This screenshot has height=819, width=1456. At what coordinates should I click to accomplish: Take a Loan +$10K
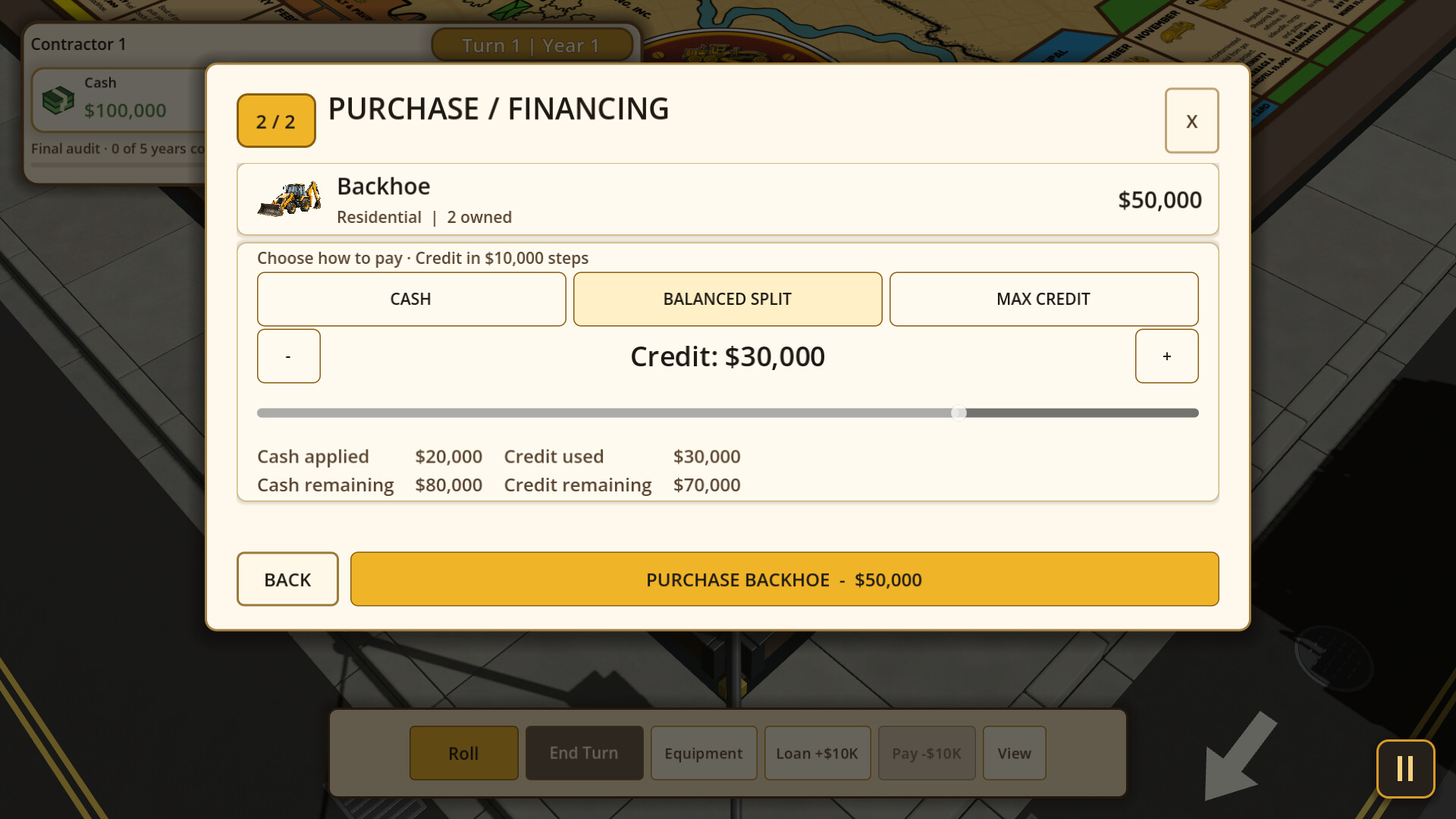[817, 753]
